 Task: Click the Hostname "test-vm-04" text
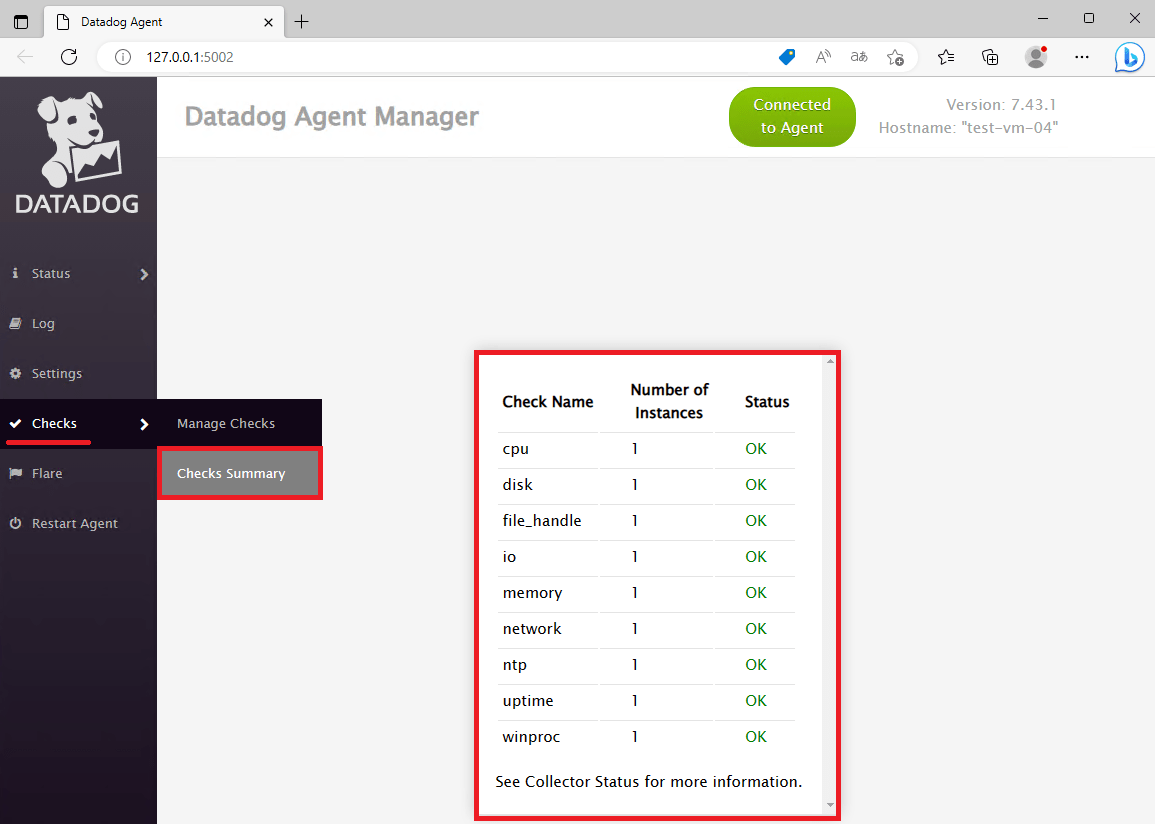pyautogui.click(x=968, y=127)
